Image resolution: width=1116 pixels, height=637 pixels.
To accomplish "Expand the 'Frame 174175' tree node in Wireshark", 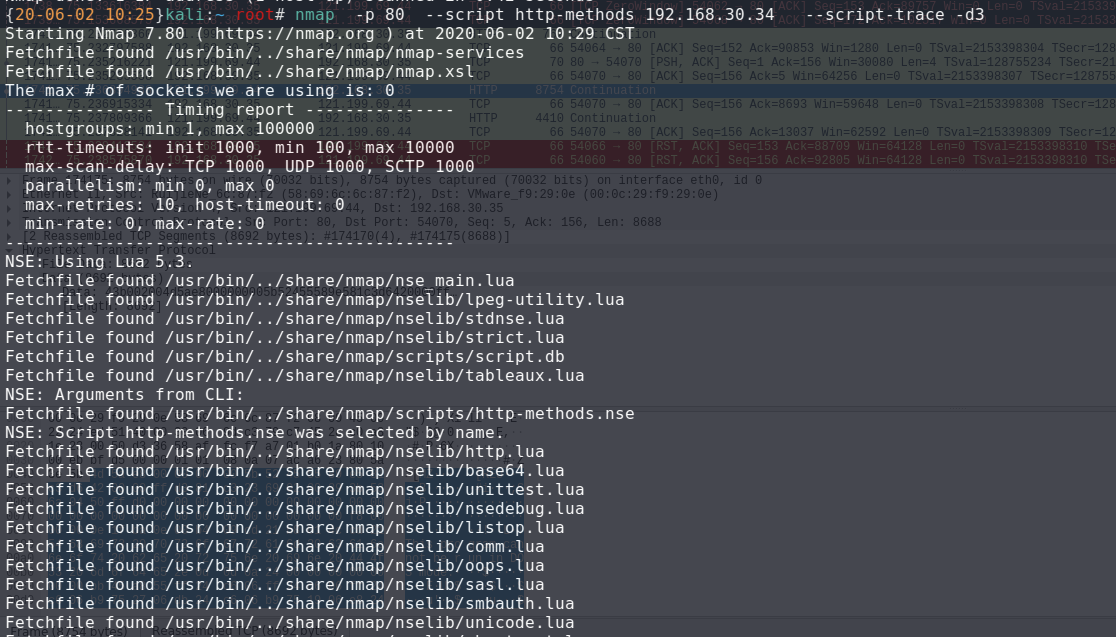I will 9,180.
